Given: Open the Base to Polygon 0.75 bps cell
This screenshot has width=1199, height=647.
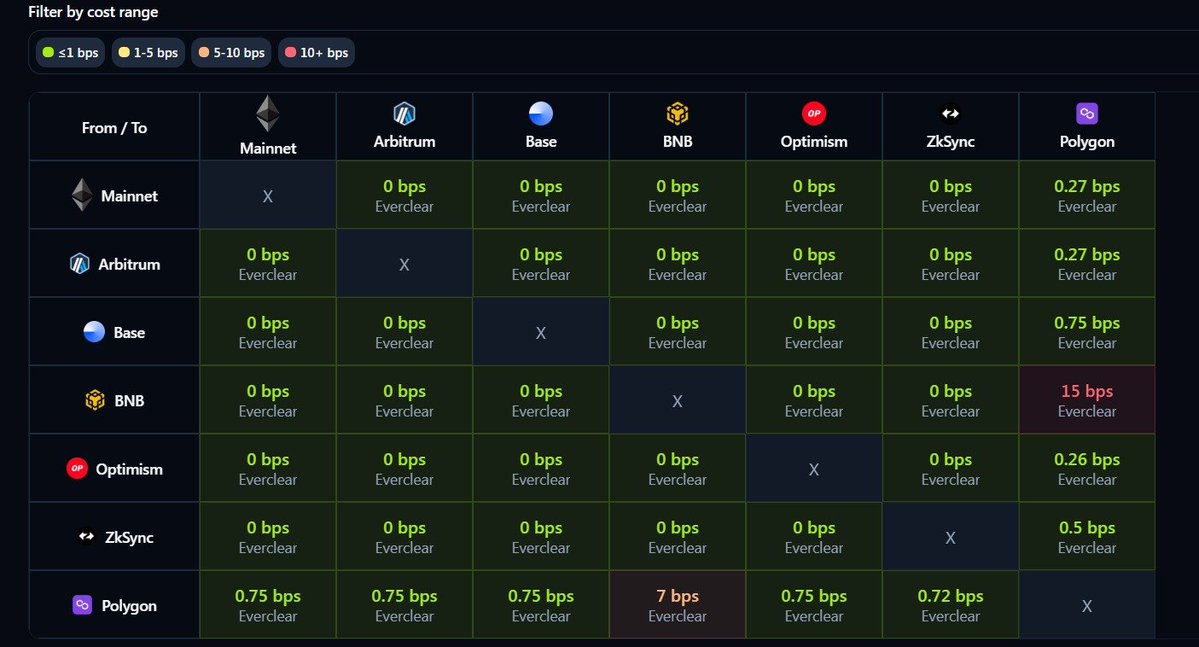Looking at the screenshot, I should [x=1087, y=331].
